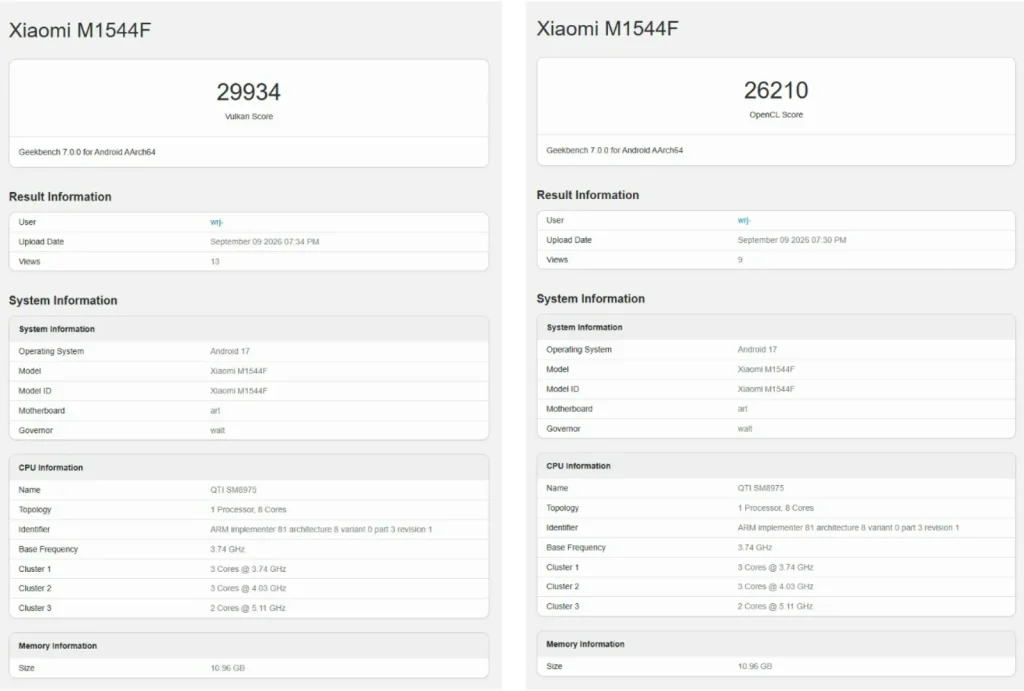Click the 'Cluster 2' label on the OpenCL page
This screenshot has width=1024, height=691.
pyautogui.click(x=562, y=587)
